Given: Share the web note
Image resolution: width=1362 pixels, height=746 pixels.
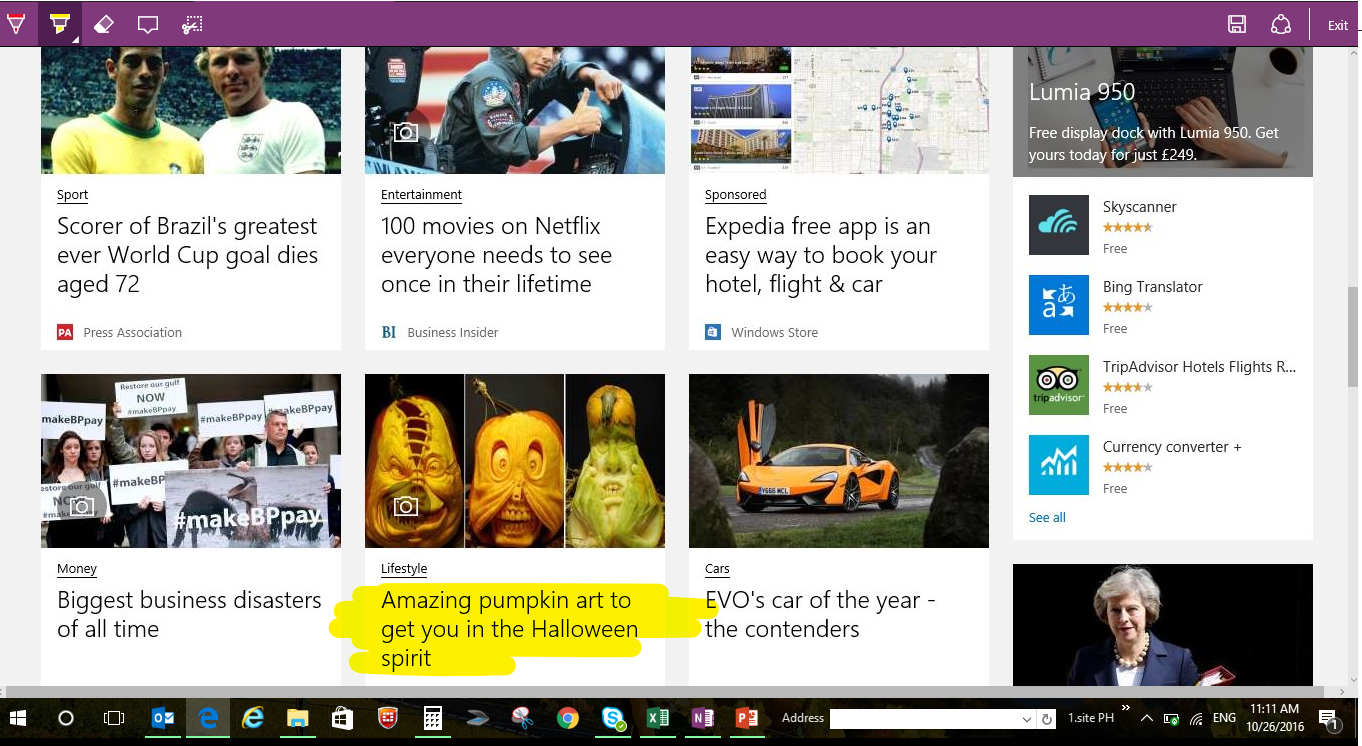Looking at the screenshot, I should tap(1281, 25).
